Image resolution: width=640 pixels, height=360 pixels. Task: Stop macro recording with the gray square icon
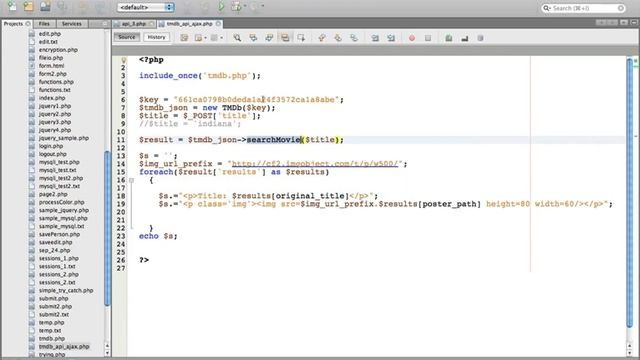(428, 38)
